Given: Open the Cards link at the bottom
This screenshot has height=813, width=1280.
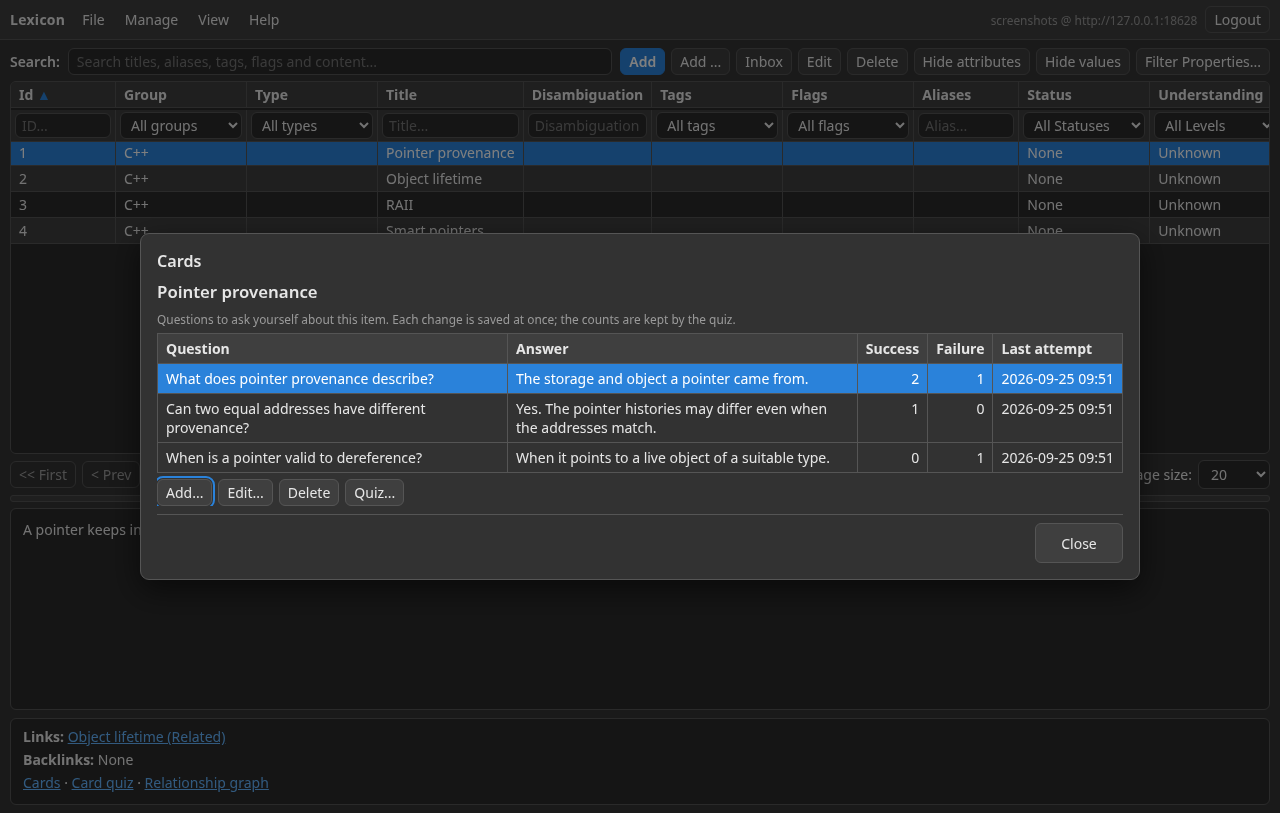Looking at the screenshot, I should point(42,783).
